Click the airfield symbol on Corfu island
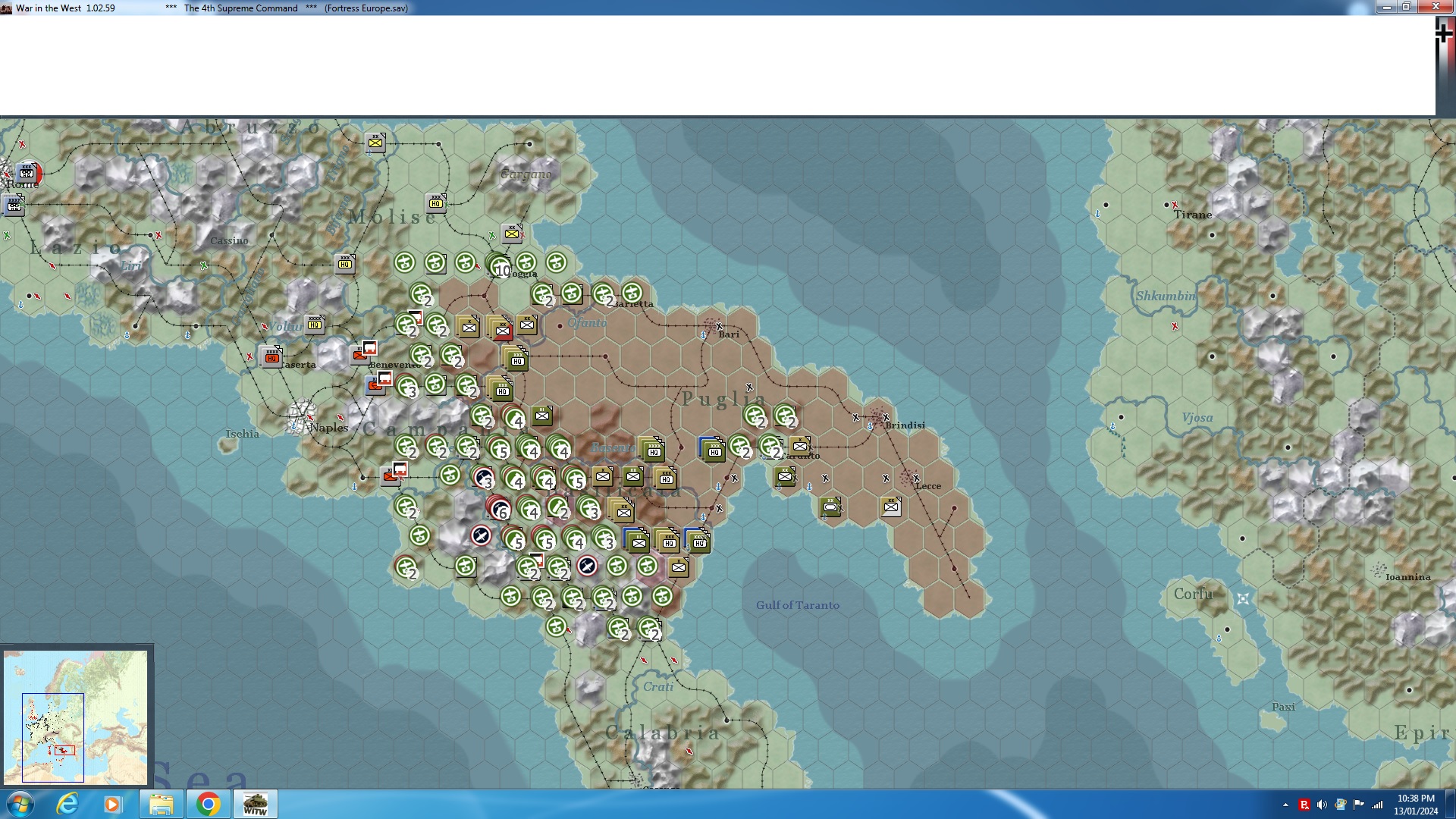 (x=1243, y=598)
